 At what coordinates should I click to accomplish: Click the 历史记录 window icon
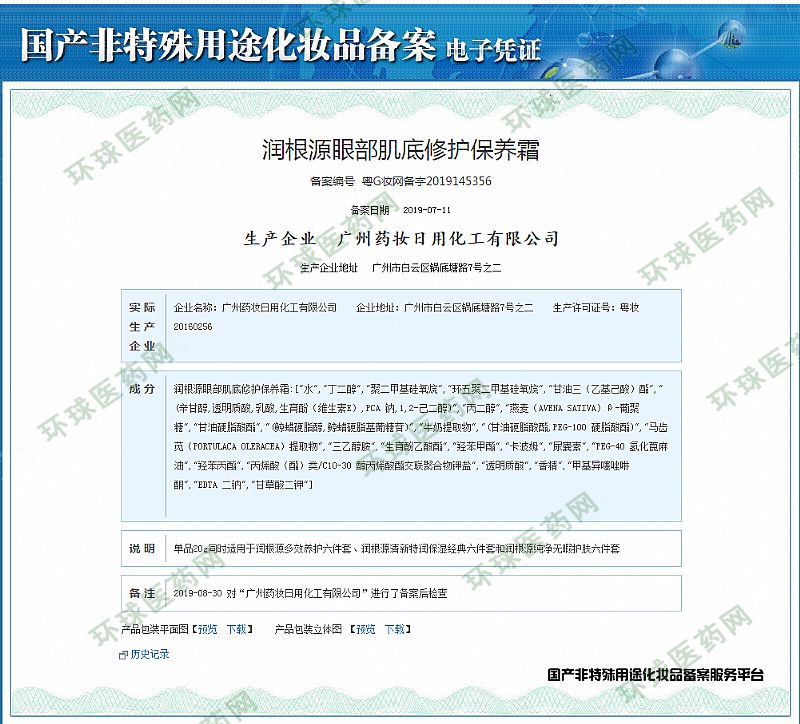(124, 655)
